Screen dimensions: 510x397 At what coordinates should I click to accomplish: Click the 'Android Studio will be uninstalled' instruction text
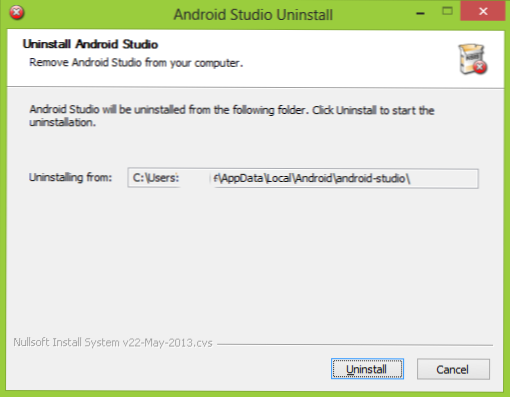point(232,116)
